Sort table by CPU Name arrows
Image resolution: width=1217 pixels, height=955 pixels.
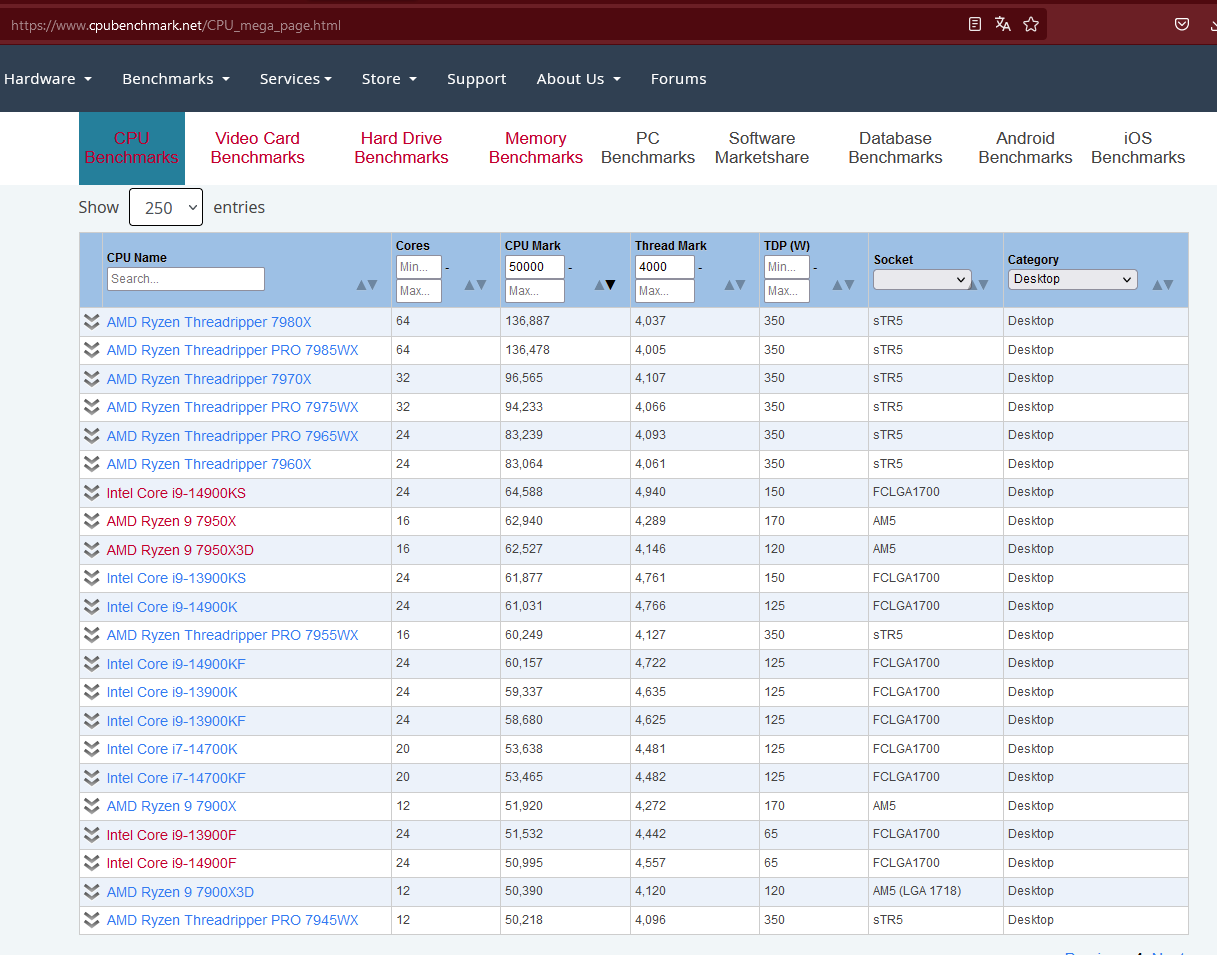pyautogui.click(x=367, y=285)
